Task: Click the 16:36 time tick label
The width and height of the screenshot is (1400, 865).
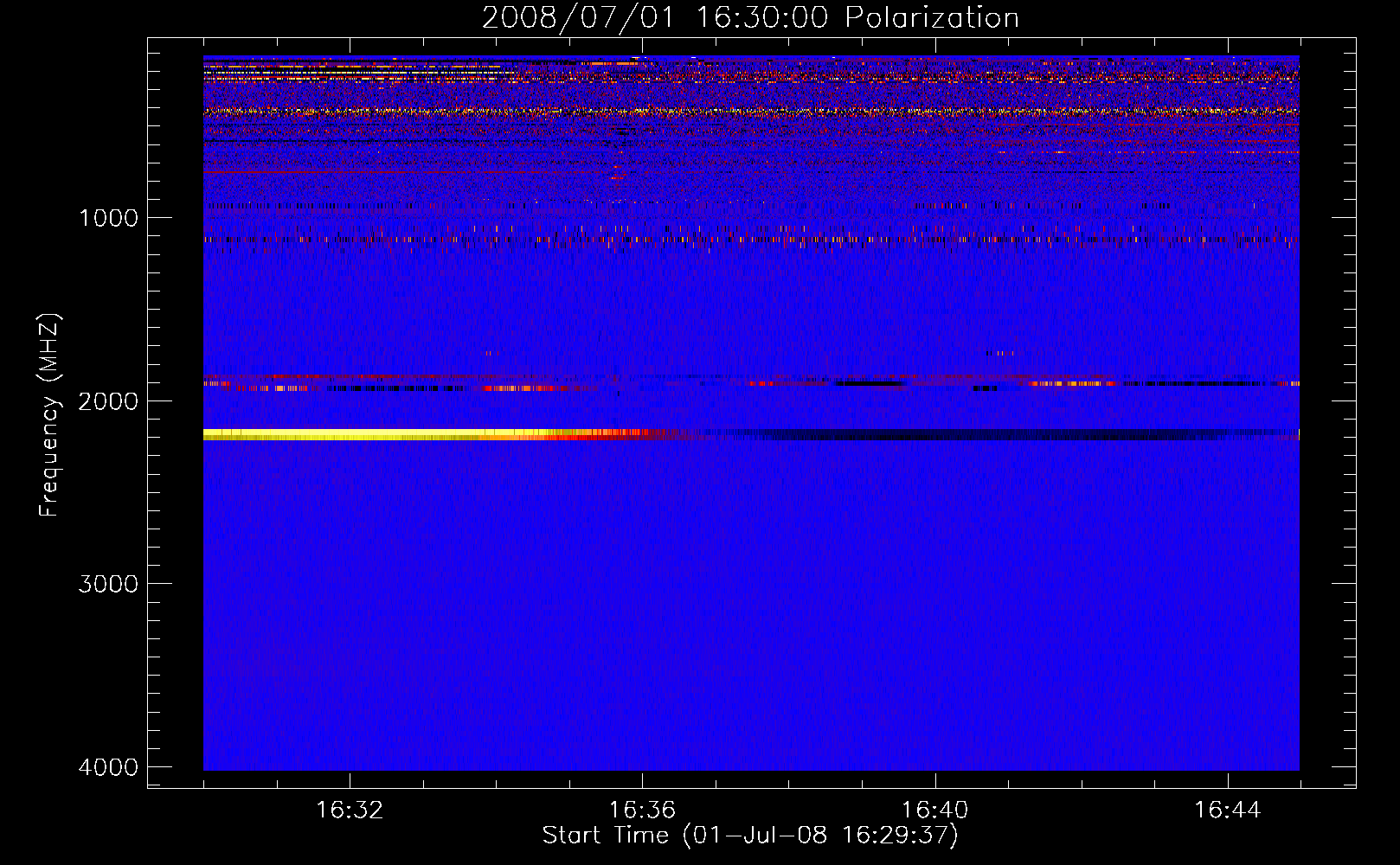Action: [x=642, y=811]
